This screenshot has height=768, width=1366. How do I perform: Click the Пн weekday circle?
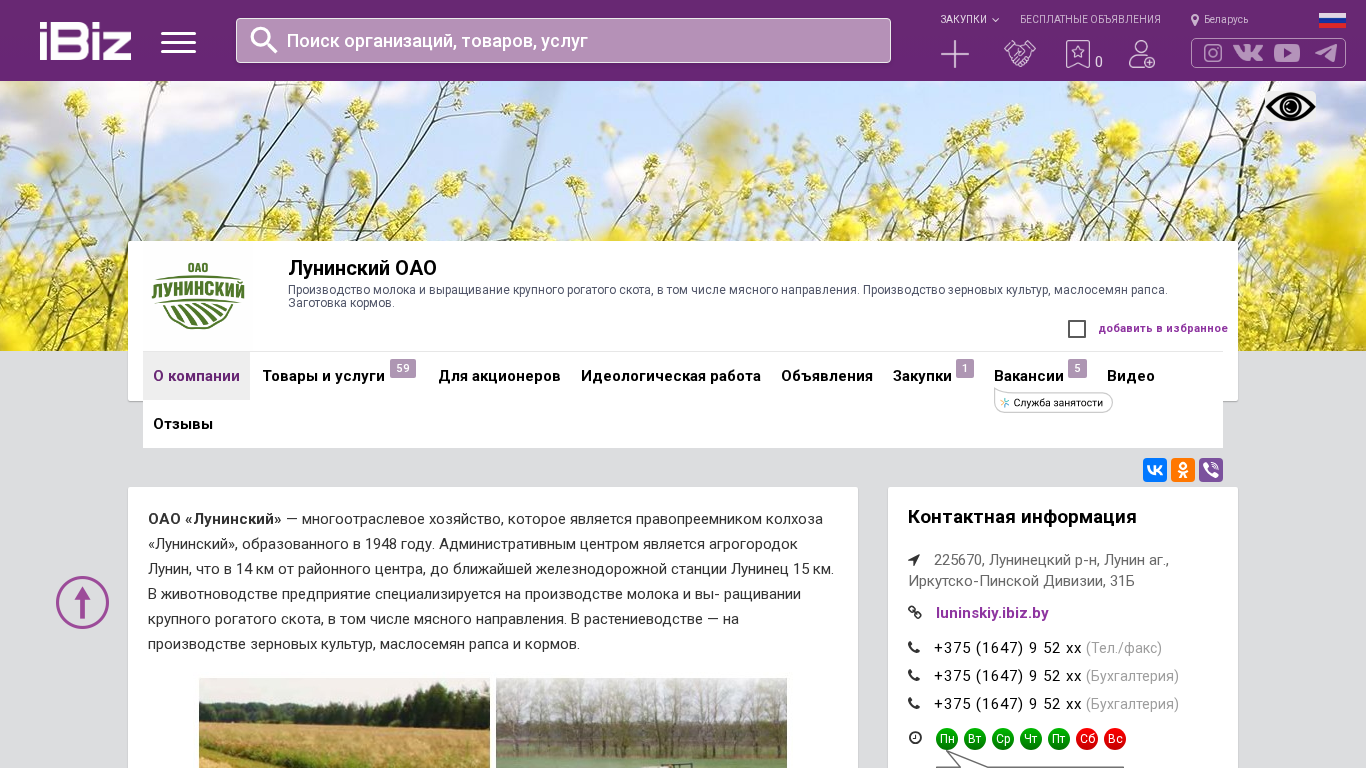click(947, 739)
